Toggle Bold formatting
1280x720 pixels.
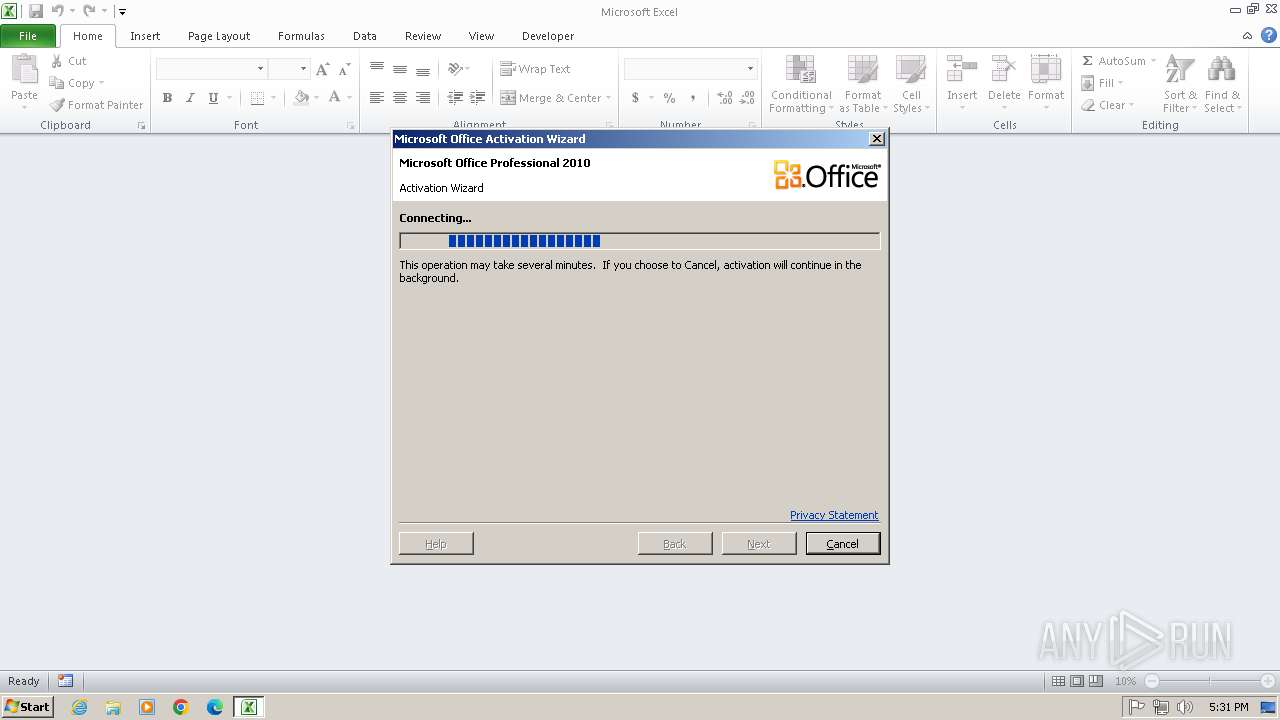167,98
